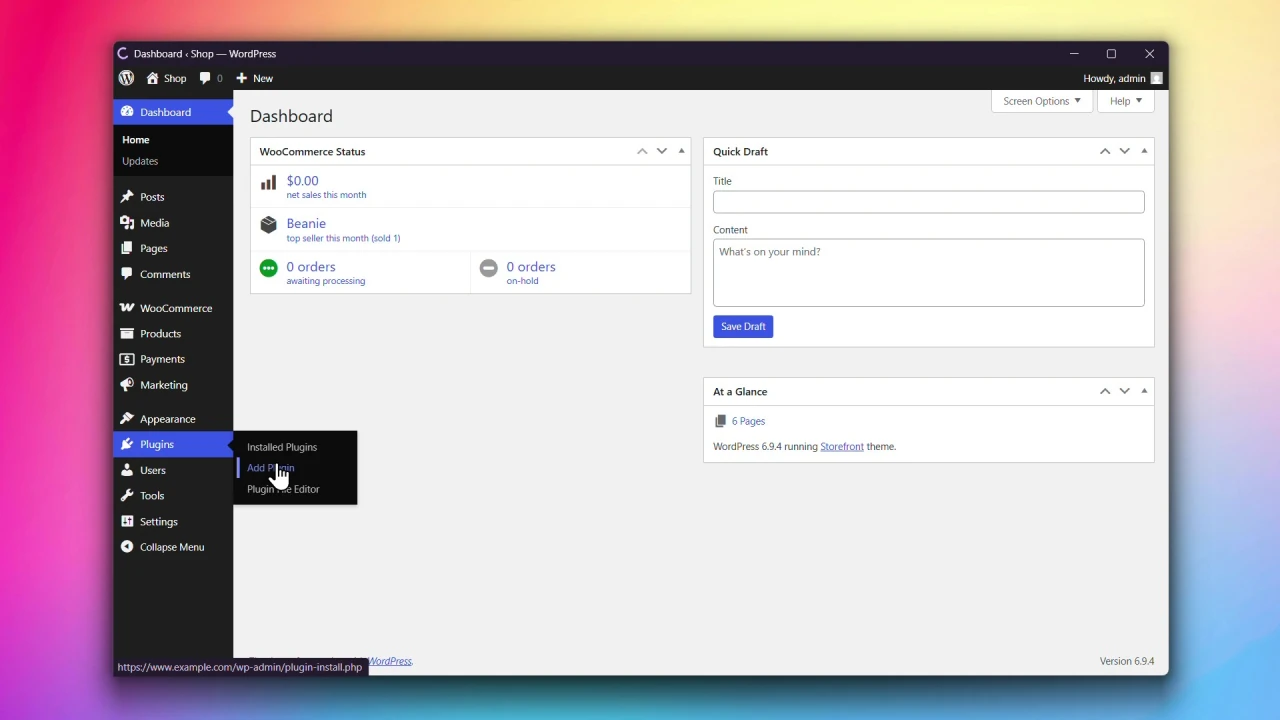Click the top seller box icon by Beanie

click(x=268, y=226)
